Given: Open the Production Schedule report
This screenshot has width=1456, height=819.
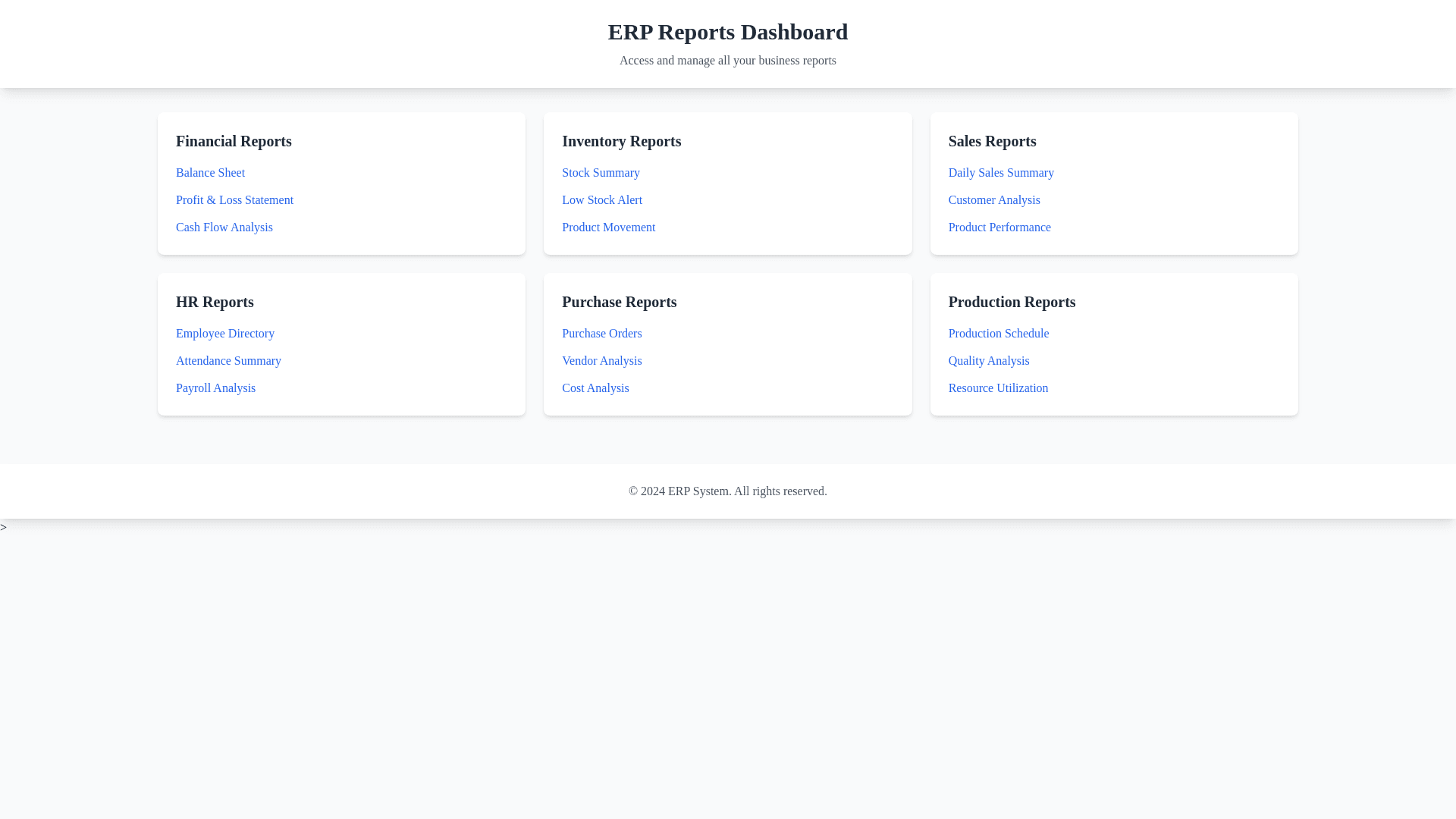Looking at the screenshot, I should pos(998,334).
